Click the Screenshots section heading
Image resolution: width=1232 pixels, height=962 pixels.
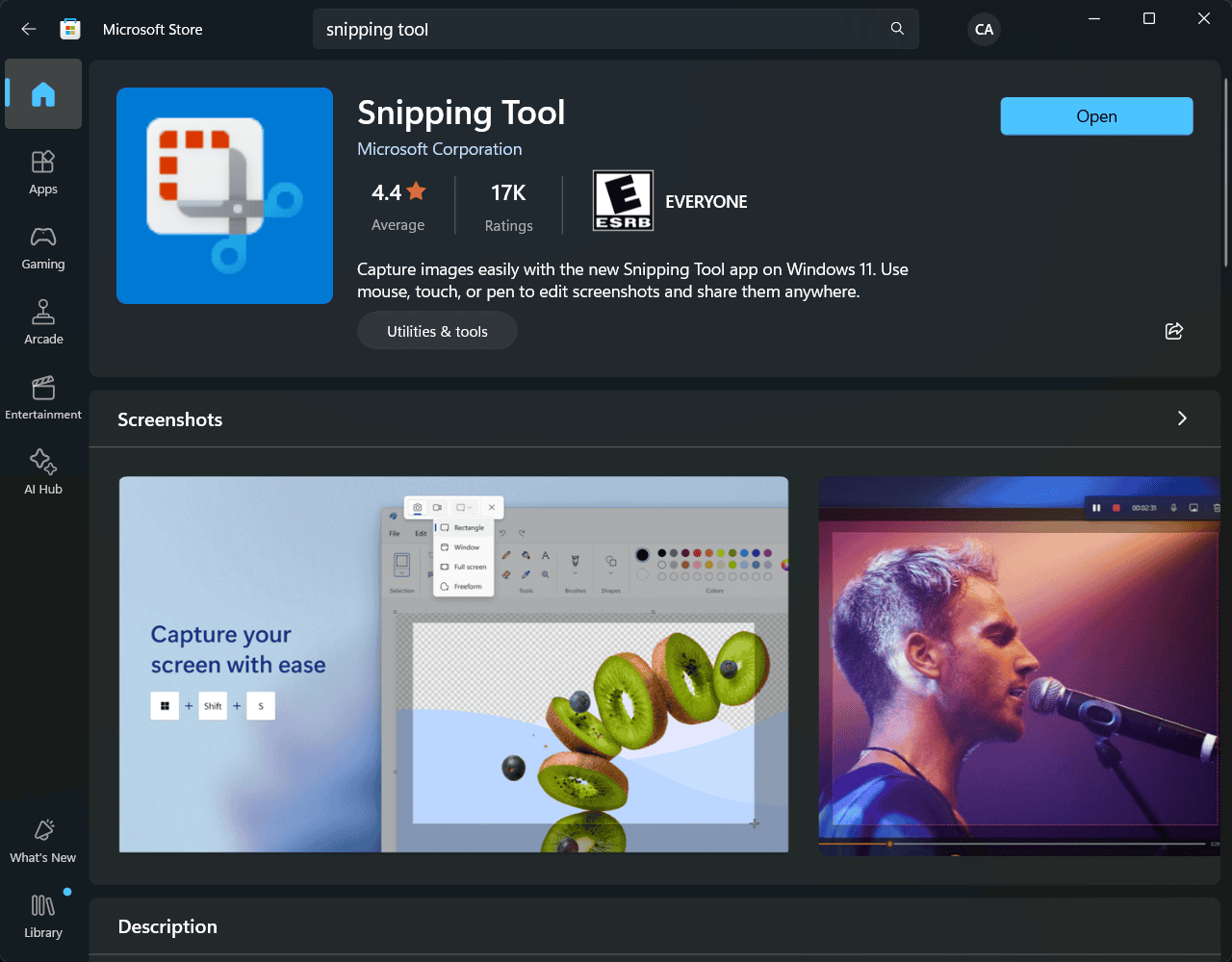coord(170,419)
